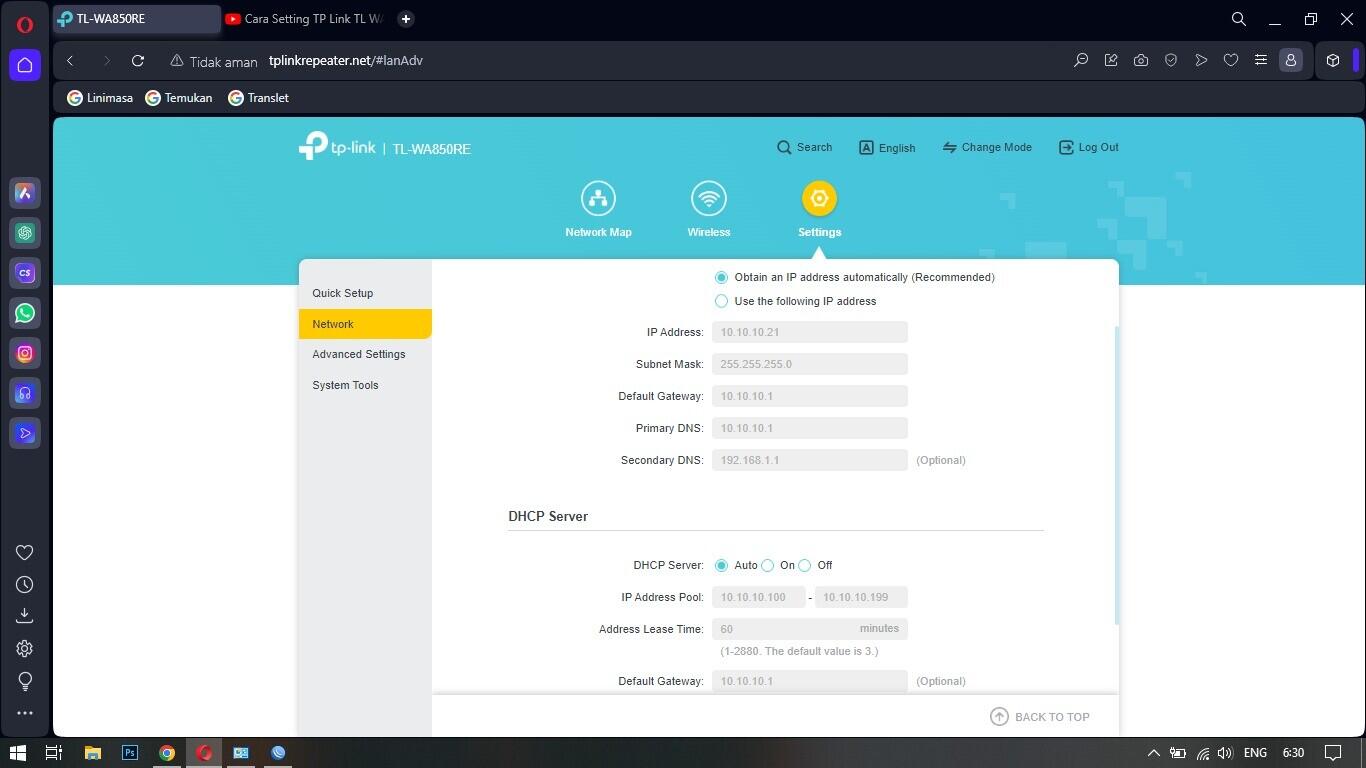Set DHCP Server to On
The height and width of the screenshot is (768, 1366).
pyautogui.click(x=767, y=565)
